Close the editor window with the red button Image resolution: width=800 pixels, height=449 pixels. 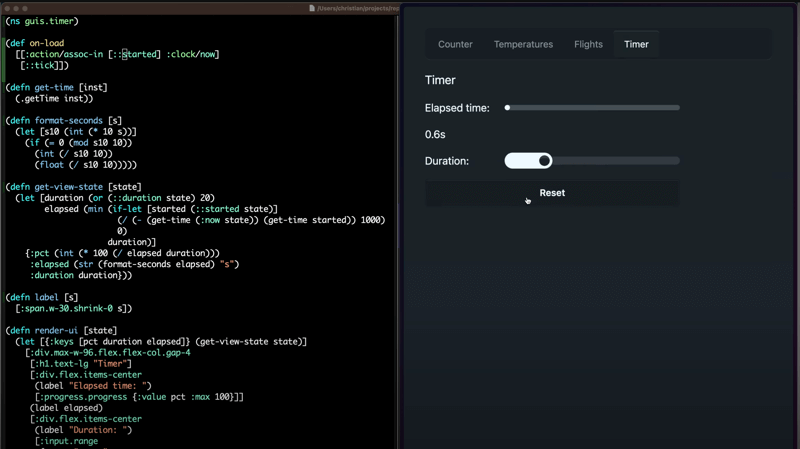7,8
